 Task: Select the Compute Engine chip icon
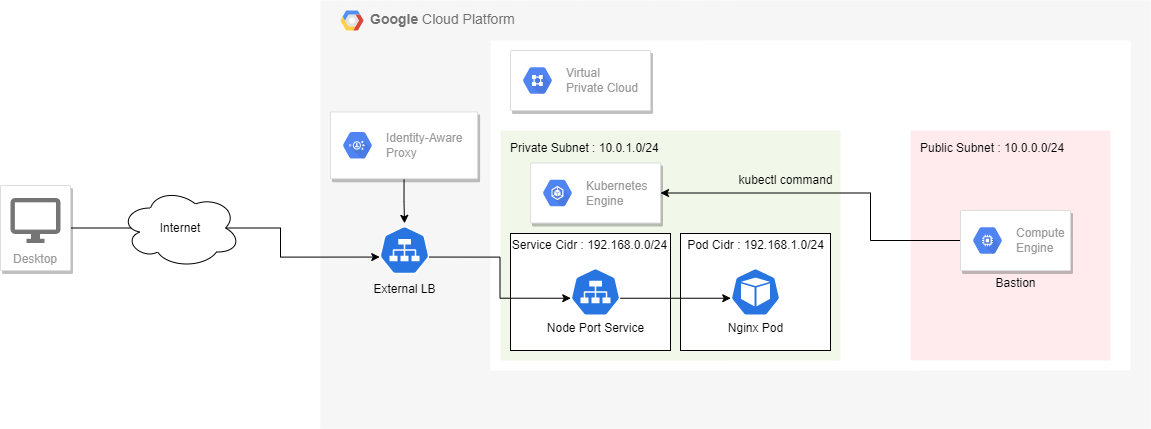987,240
